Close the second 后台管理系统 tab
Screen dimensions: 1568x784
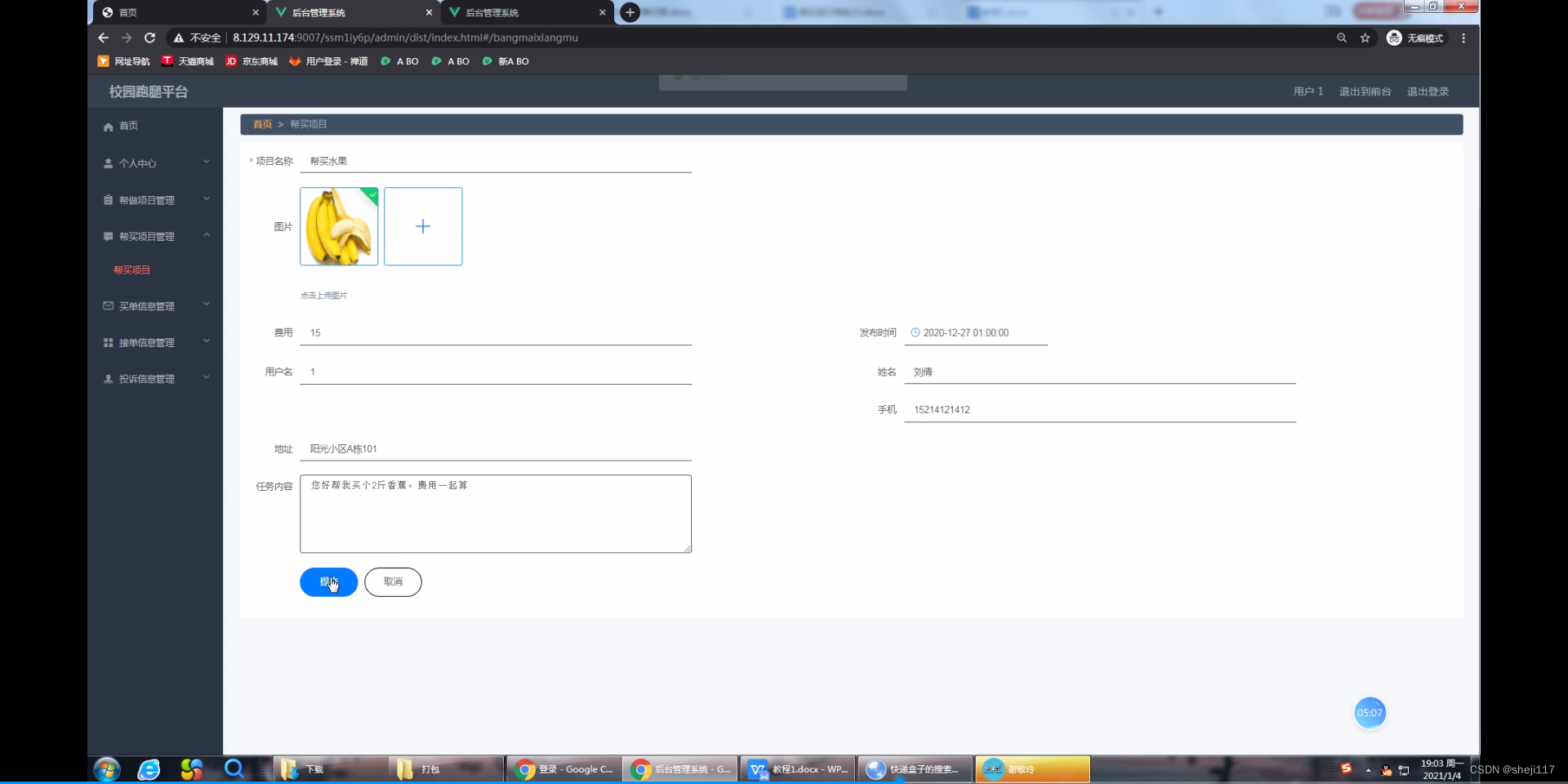click(603, 12)
